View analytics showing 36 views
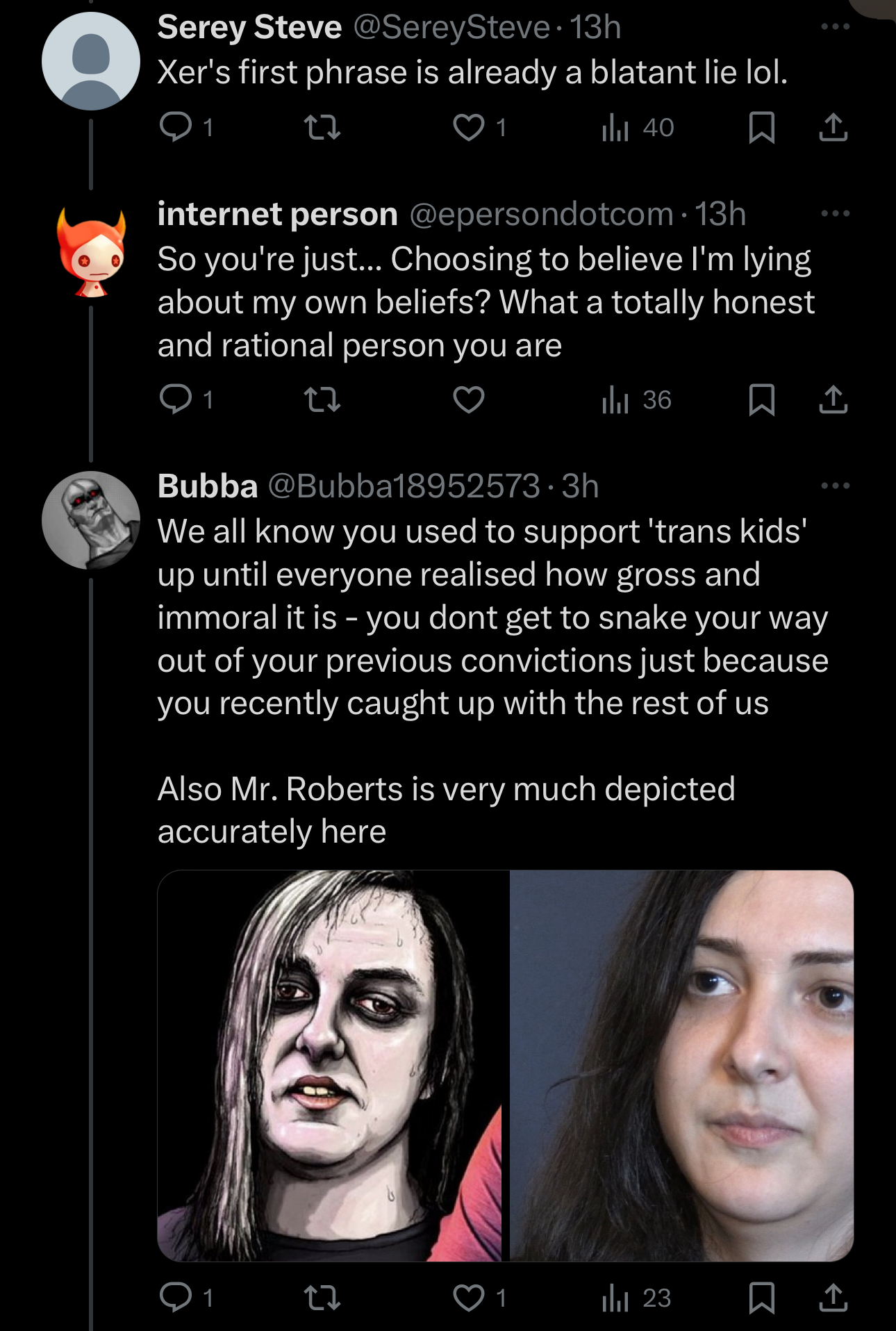 click(x=636, y=399)
